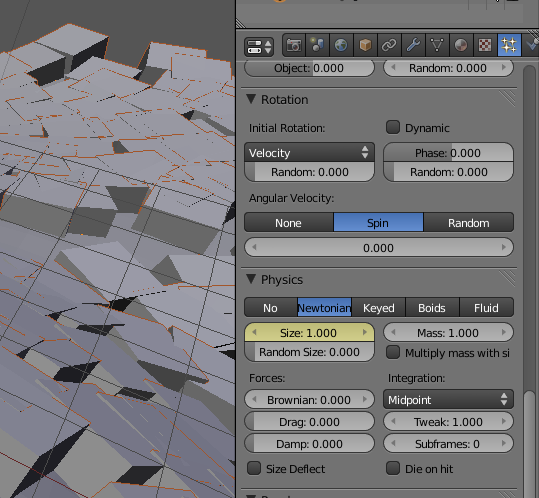Click the Damp force slider
Image resolution: width=539 pixels, height=498 pixels.
tap(309, 443)
